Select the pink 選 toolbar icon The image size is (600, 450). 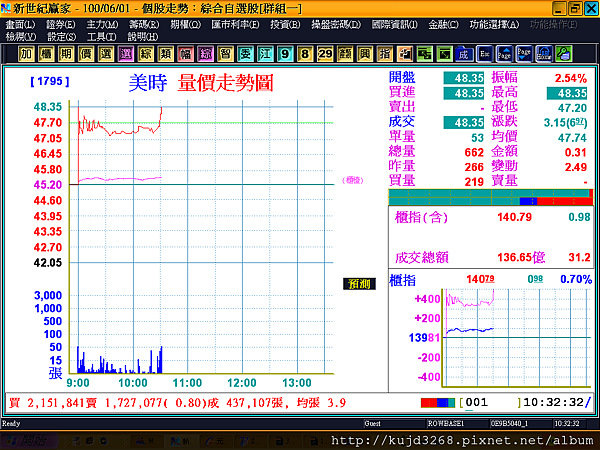126,54
